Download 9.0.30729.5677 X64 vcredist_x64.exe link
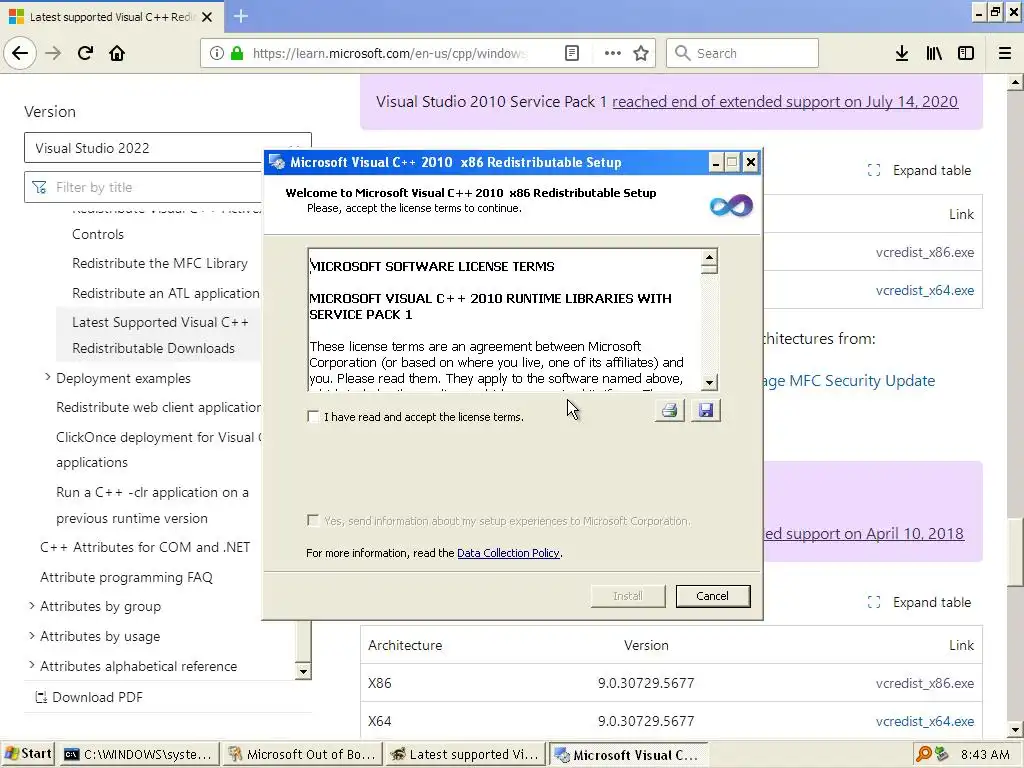The width and height of the screenshot is (1024, 768). (925, 721)
